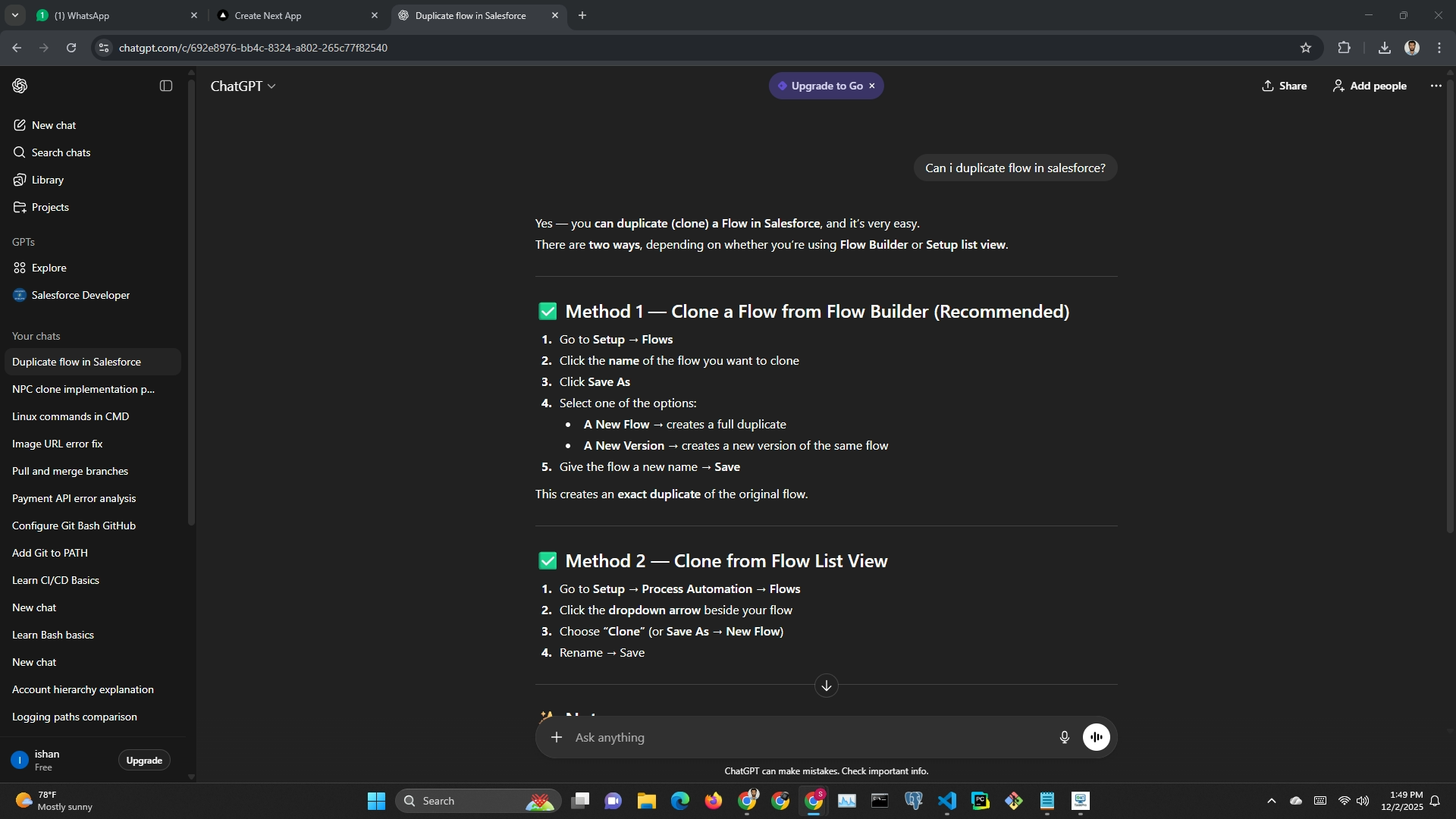Viewport: 1456px width, 819px height.
Task: Start voice mode with the waveform button
Action: click(x=1096, y=737)
